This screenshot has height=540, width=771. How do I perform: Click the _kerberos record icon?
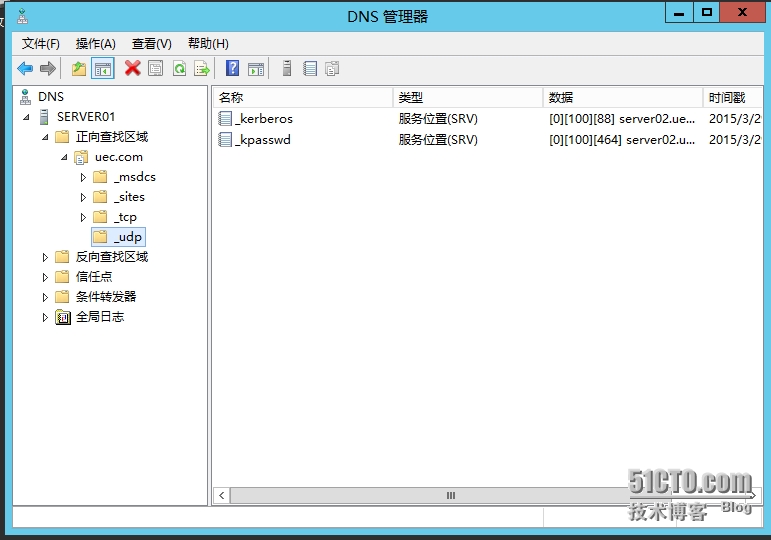(225, 119)
